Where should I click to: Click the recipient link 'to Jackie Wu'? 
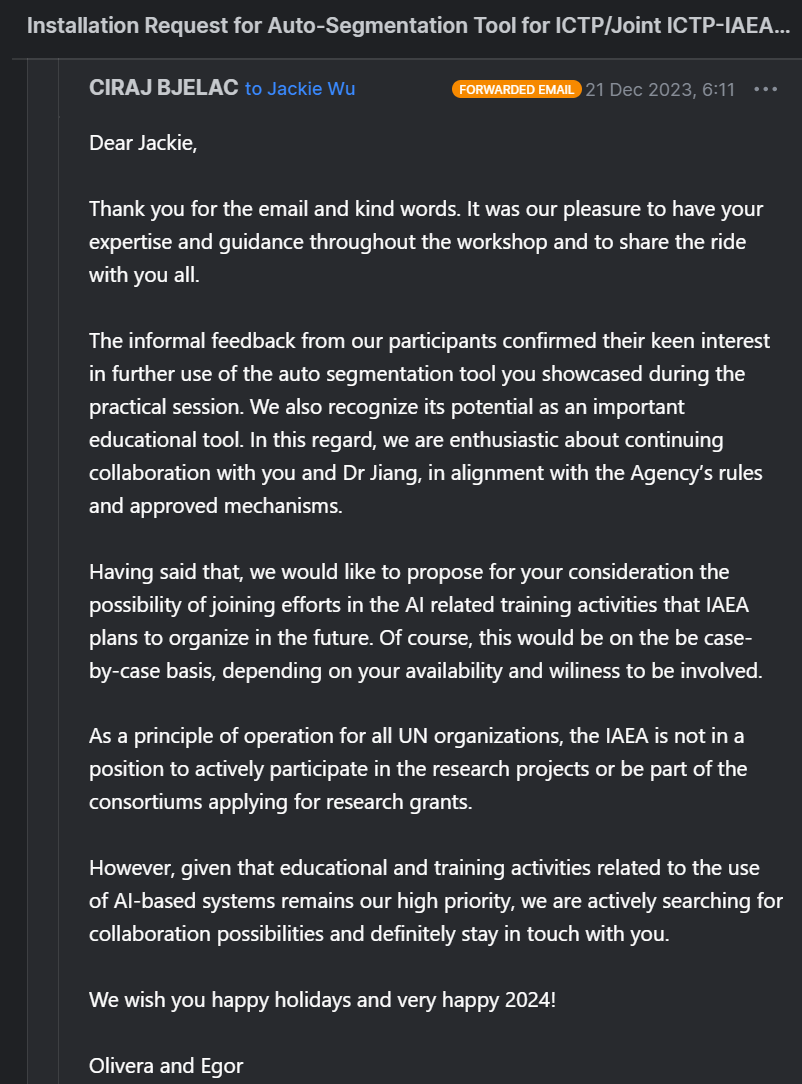click(x=299, y=89)
